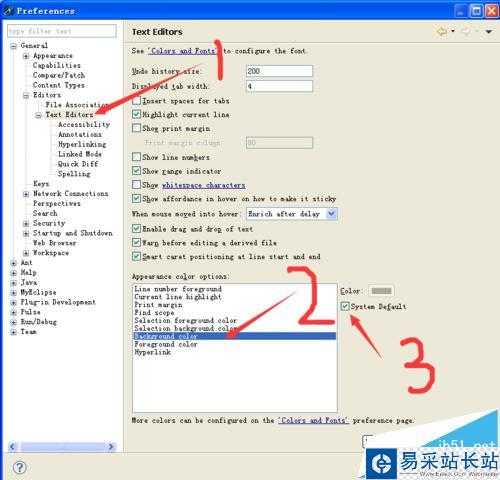Select Compare/Patch tree item

59,75
